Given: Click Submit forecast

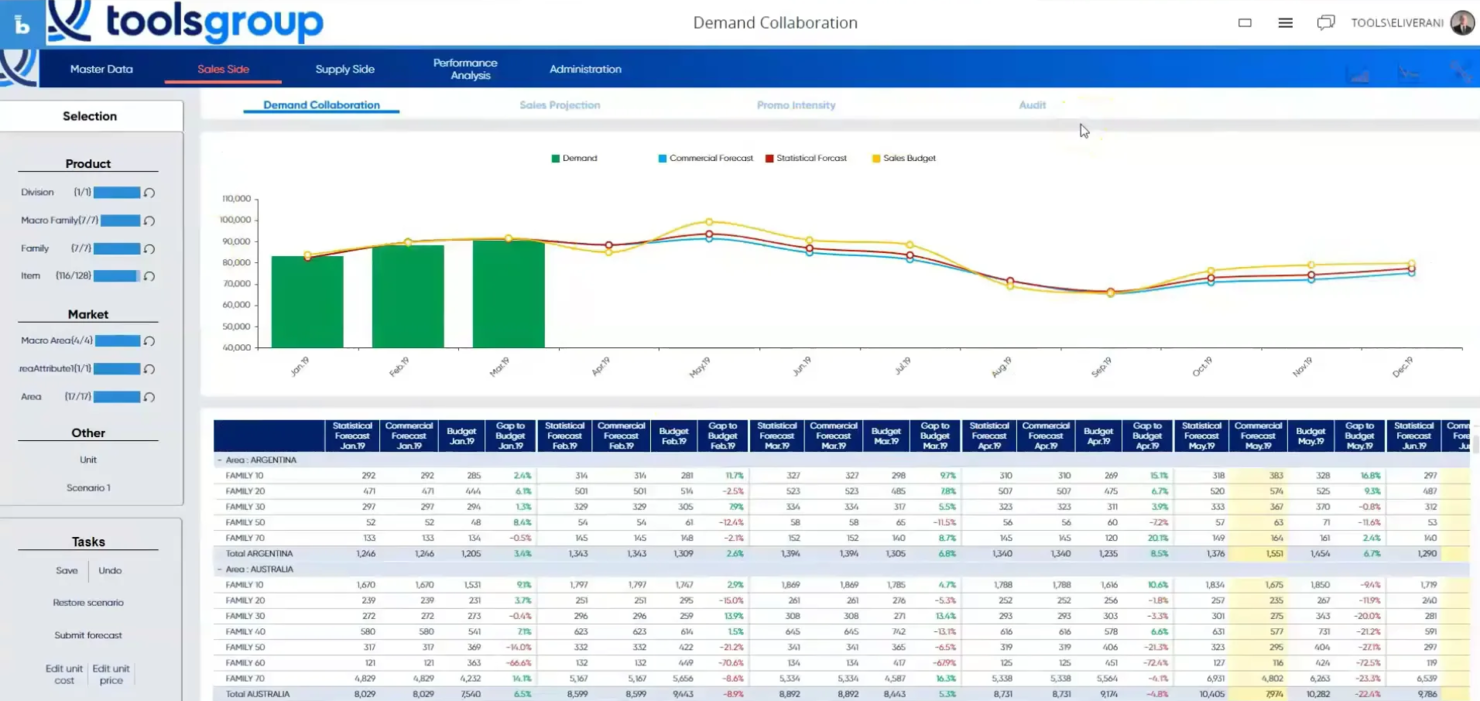Looking at the screenshot, I should click(88, 635).
